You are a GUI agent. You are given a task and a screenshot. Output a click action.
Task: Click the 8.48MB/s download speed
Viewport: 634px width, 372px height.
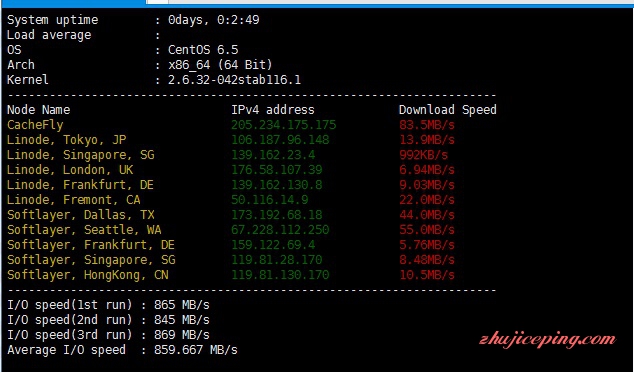point(427,260)
